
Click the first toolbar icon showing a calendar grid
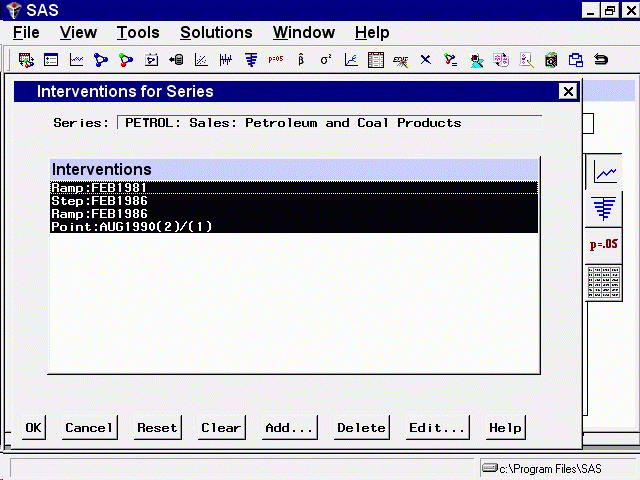26,60
